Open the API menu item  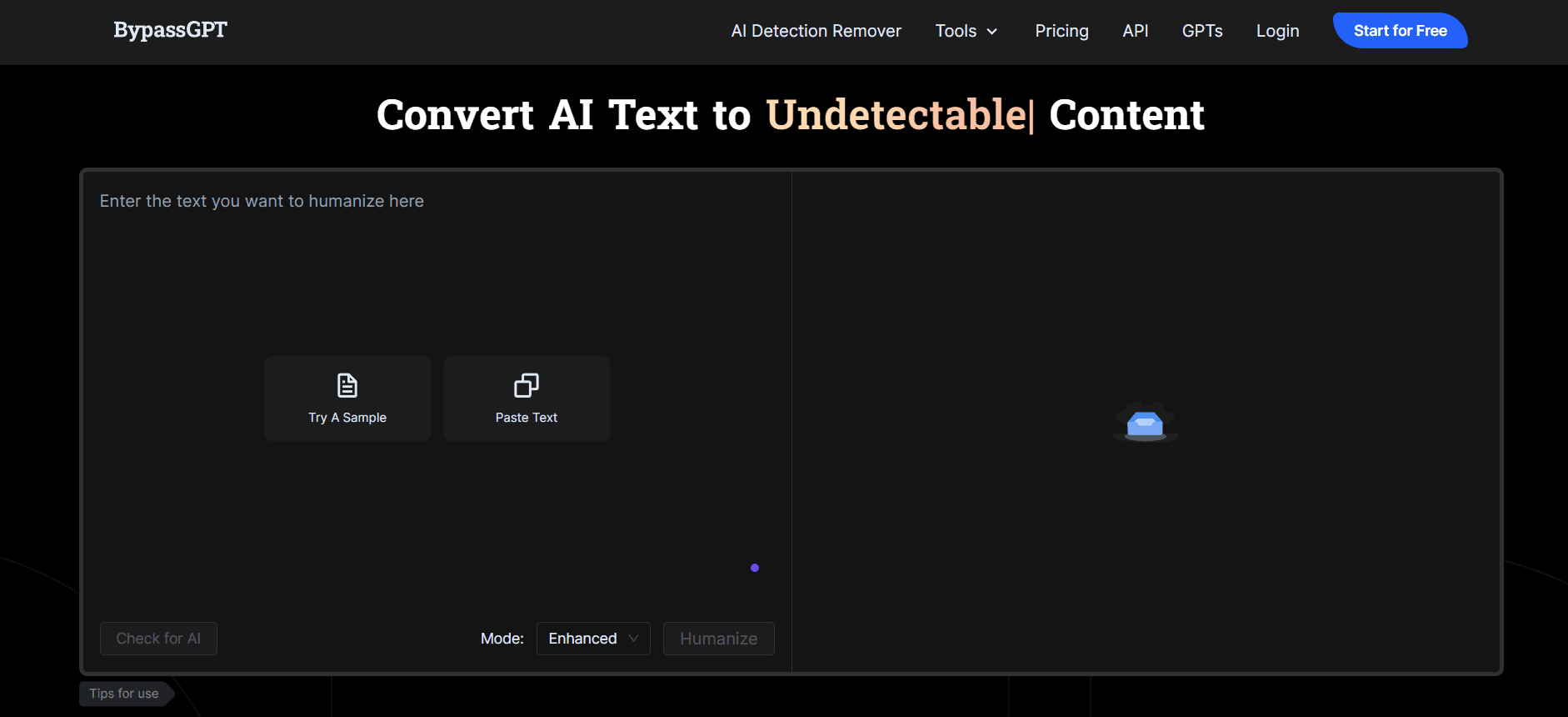(1135, 31)
